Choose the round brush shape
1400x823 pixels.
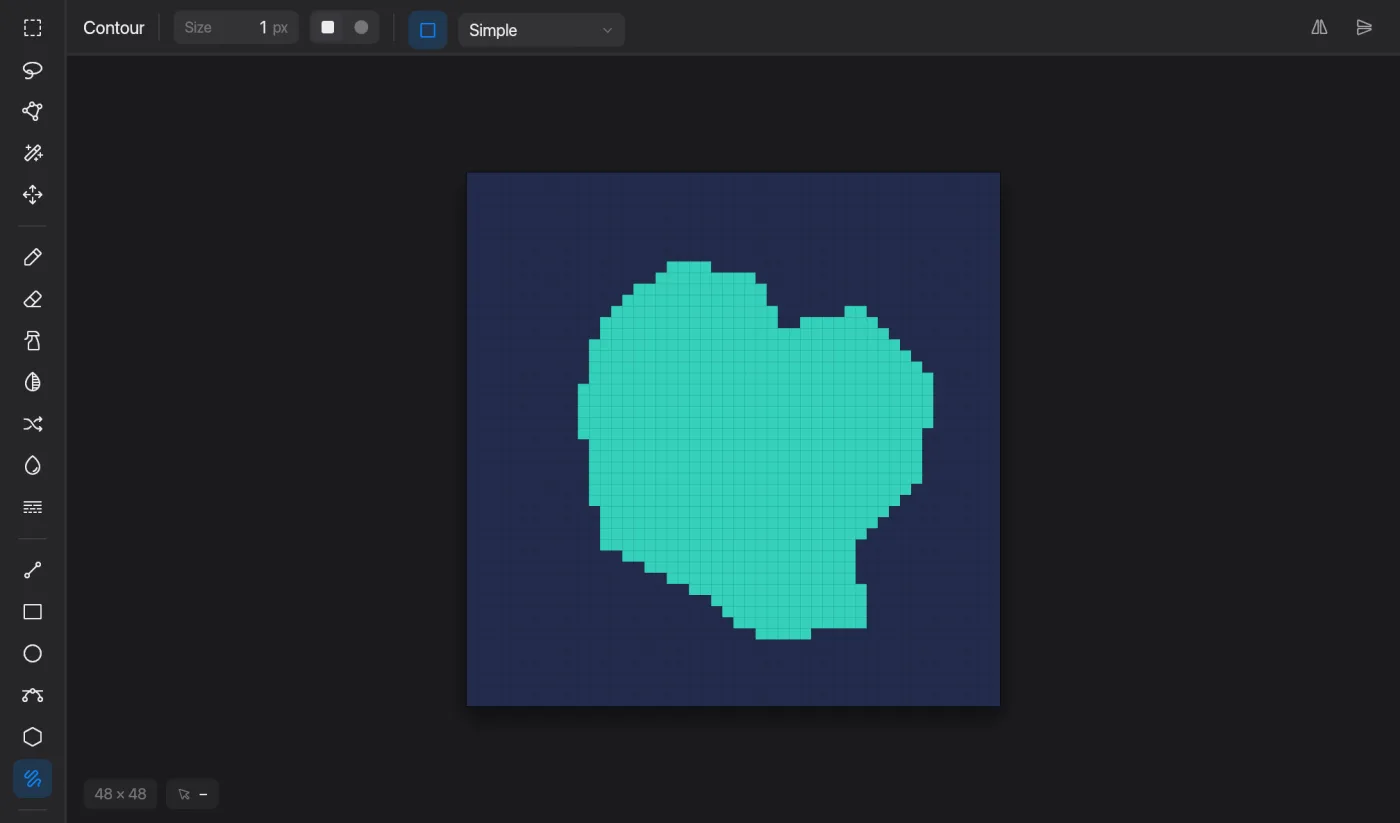361,28
